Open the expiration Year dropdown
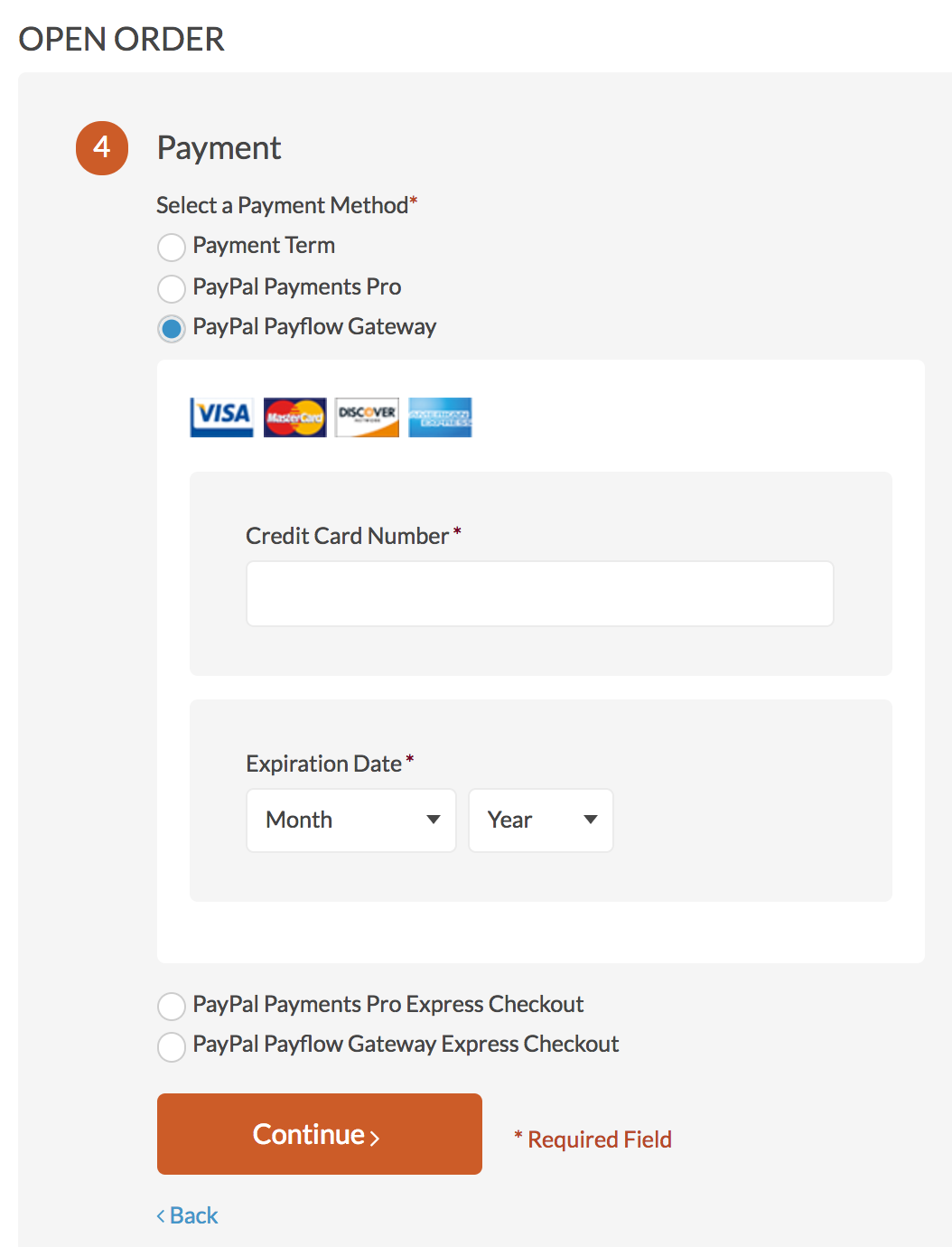The height and width of the screenshot is (1247, 952). tap(541, 820)
